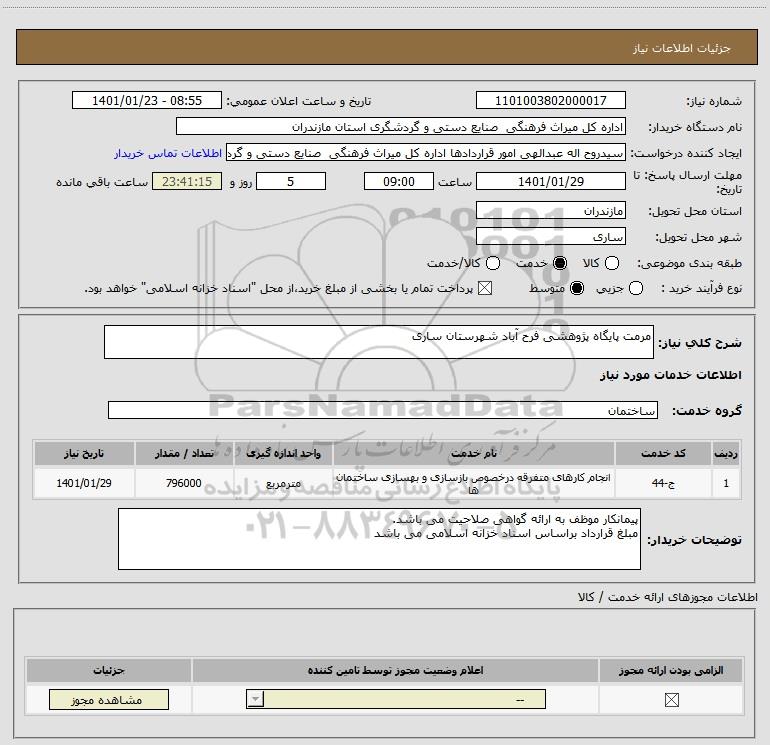This screenshot has height=745, width=770.
Task: Click the service group field ساختمان
Action: 383,410
